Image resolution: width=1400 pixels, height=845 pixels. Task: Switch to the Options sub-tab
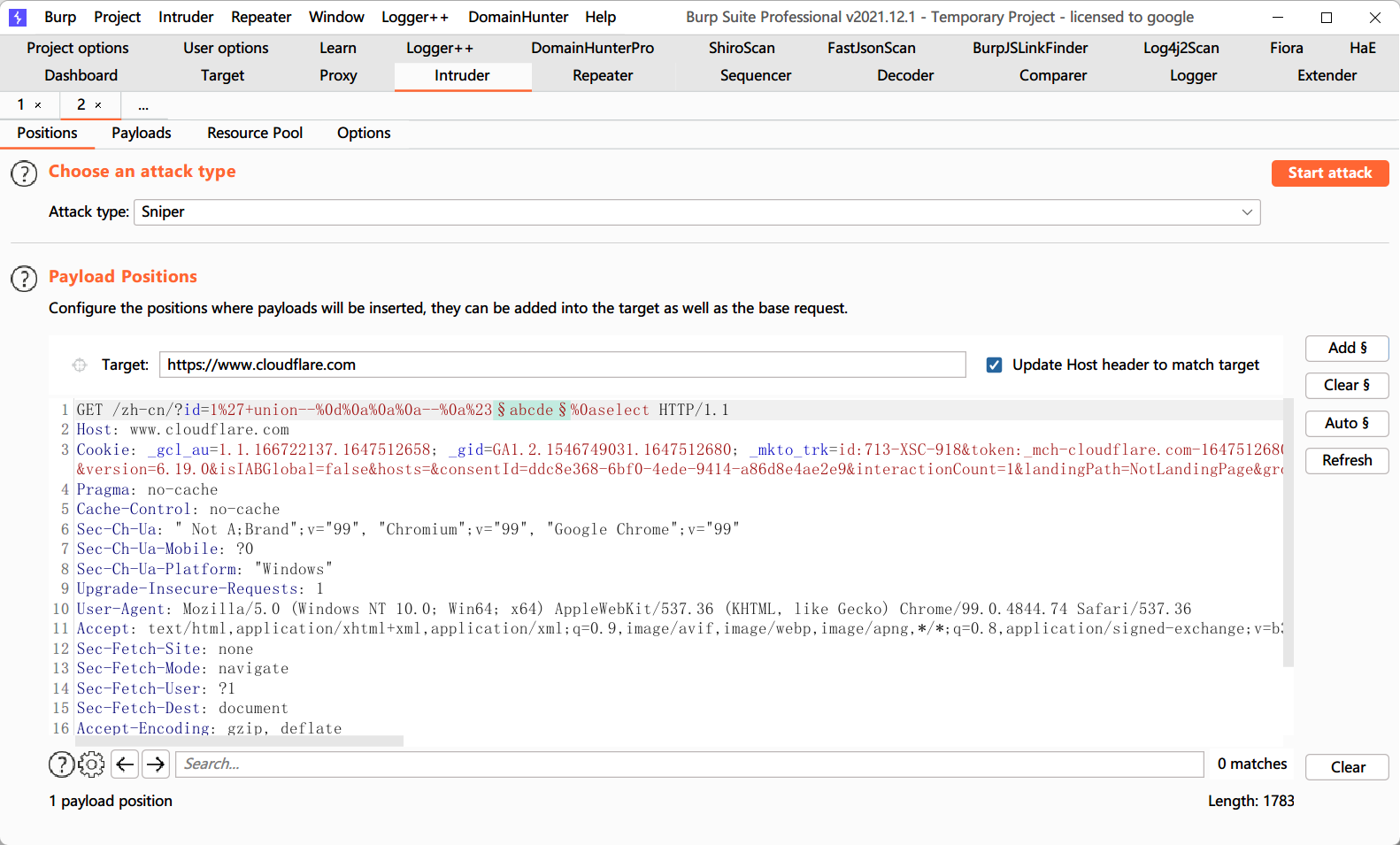pyautogui.click(x=364, y=133)
